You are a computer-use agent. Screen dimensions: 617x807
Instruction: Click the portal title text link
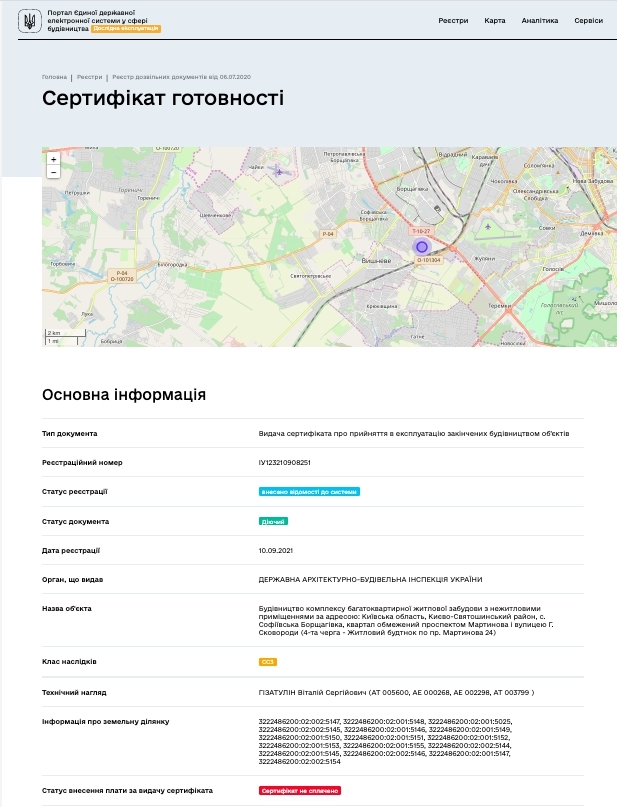97,21
